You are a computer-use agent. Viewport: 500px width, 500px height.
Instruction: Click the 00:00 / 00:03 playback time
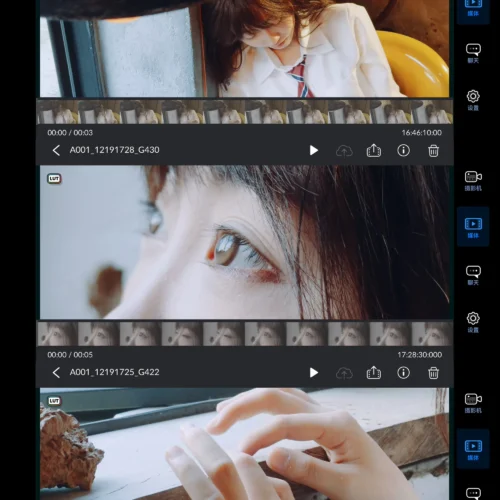coord(70,133)
